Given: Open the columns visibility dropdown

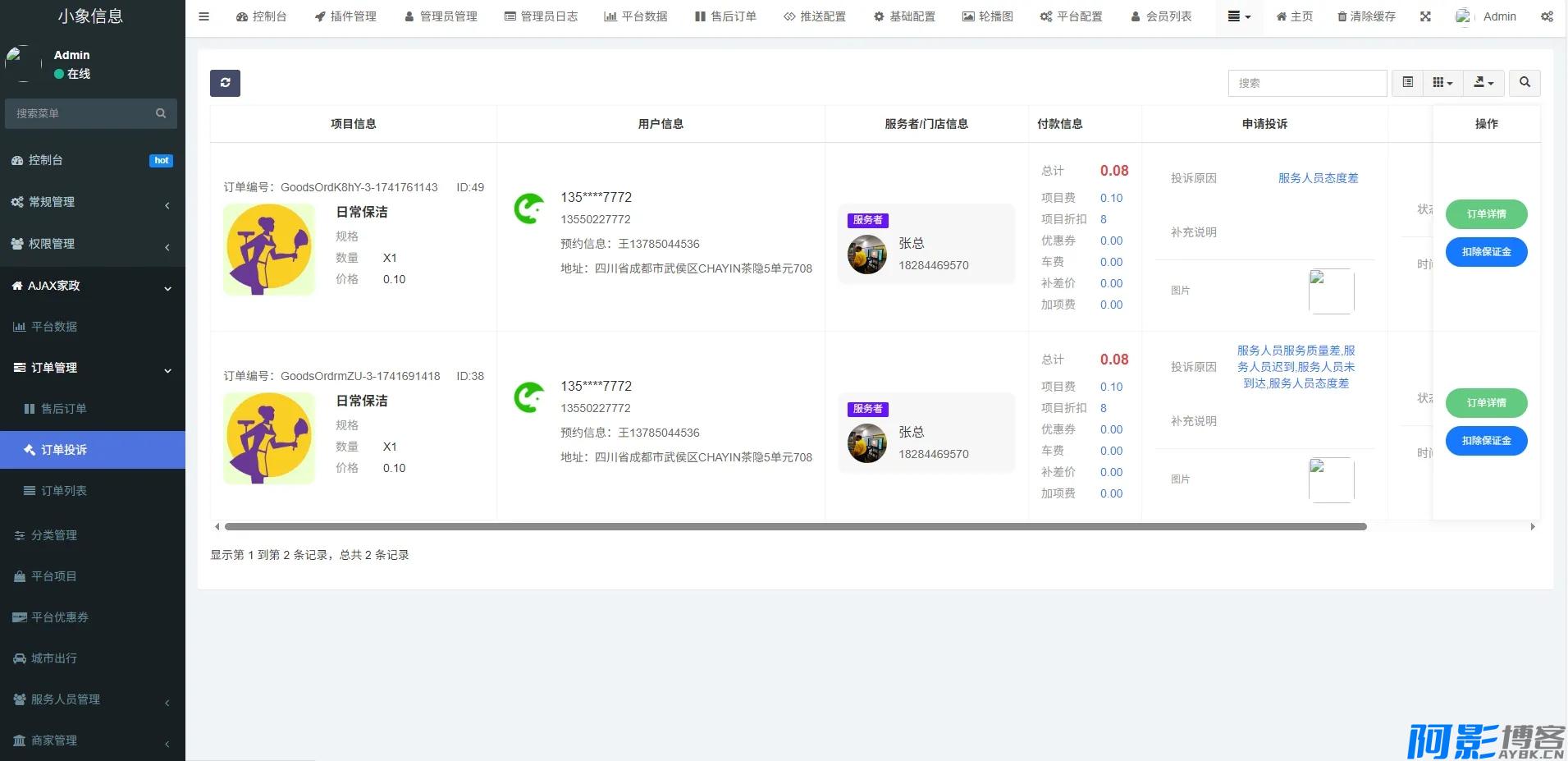Looking at the screenshot, I should point(1442,83).
